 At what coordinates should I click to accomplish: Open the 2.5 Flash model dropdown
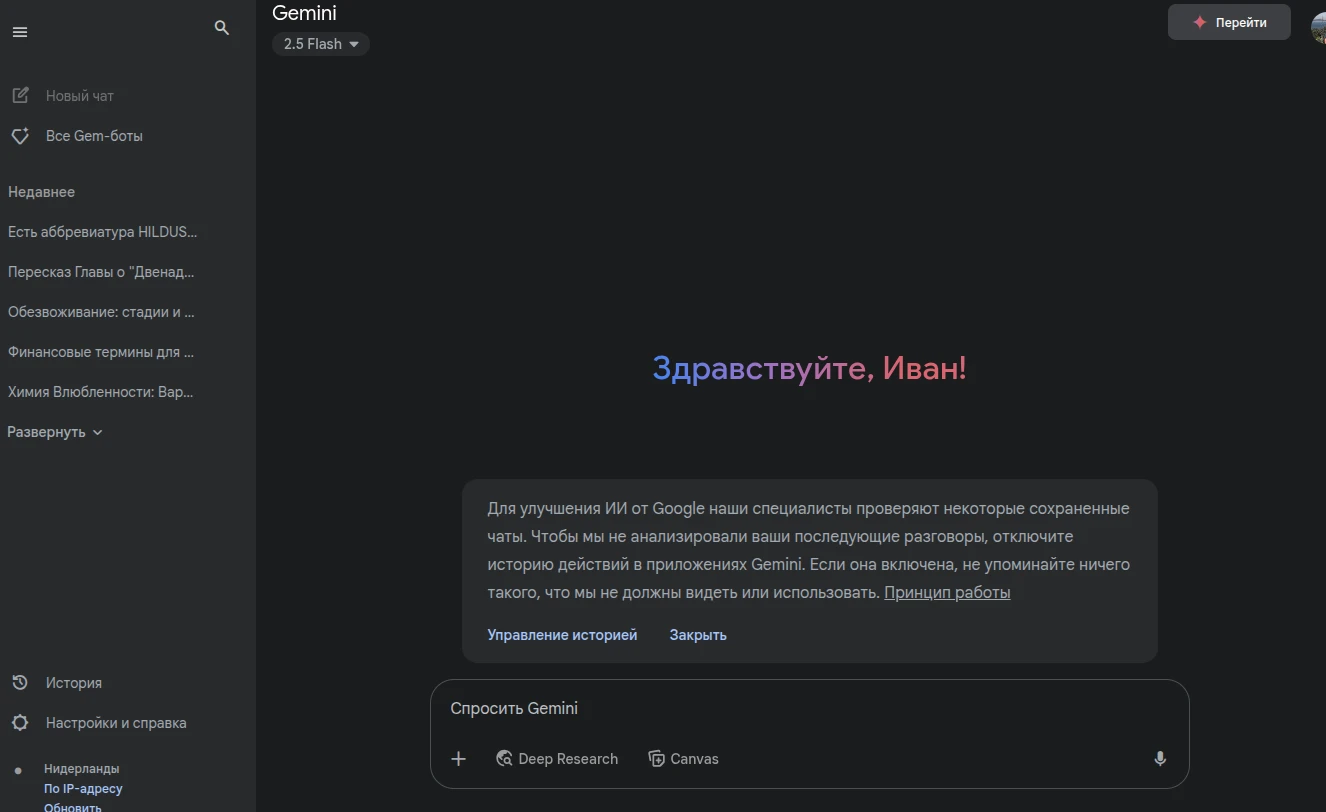pos(321,44)
